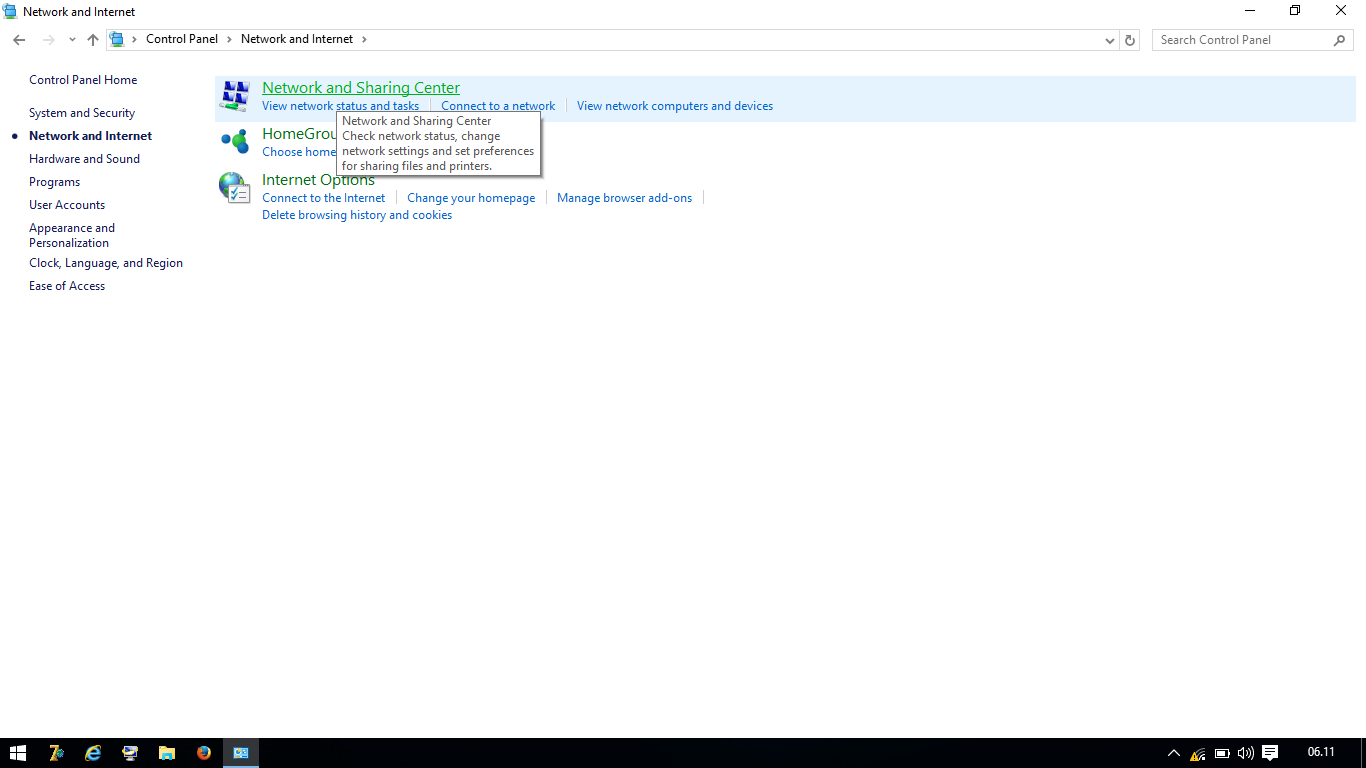Expand chevron before Control Panel breadcrumb
This screenshot has width=1366, height=768.
134,39
